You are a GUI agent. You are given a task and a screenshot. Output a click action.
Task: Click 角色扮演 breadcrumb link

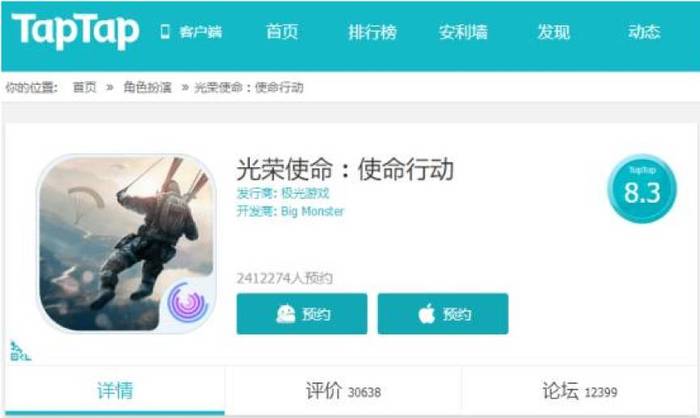tap(147, 88)
